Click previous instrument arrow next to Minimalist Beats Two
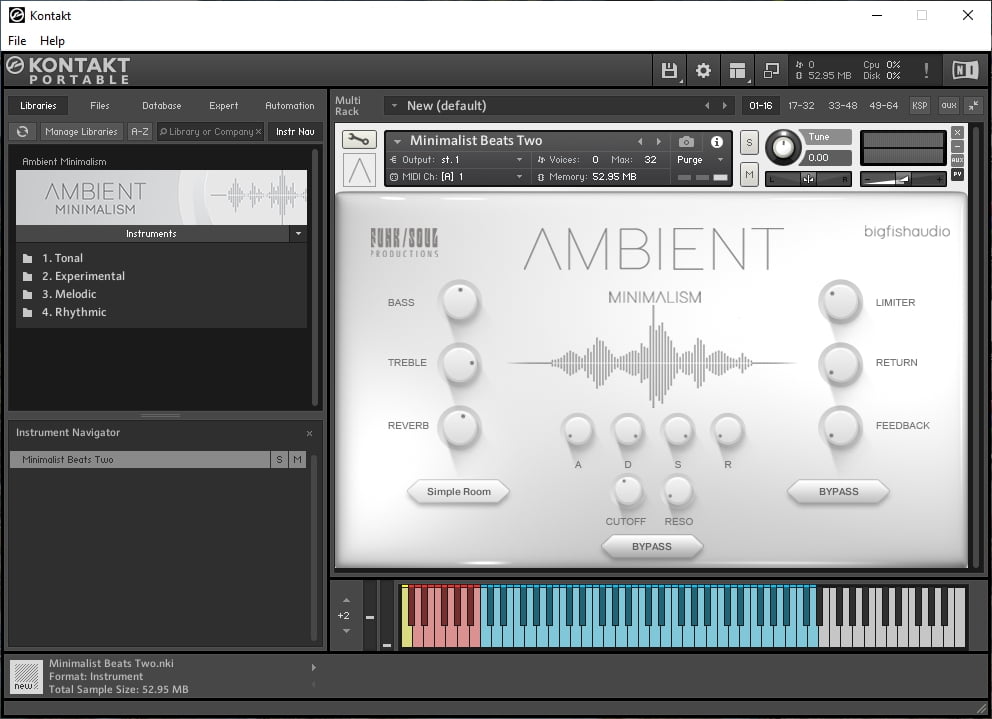The image size is (992, 719). pyautogui.click(x=640, y=142)
